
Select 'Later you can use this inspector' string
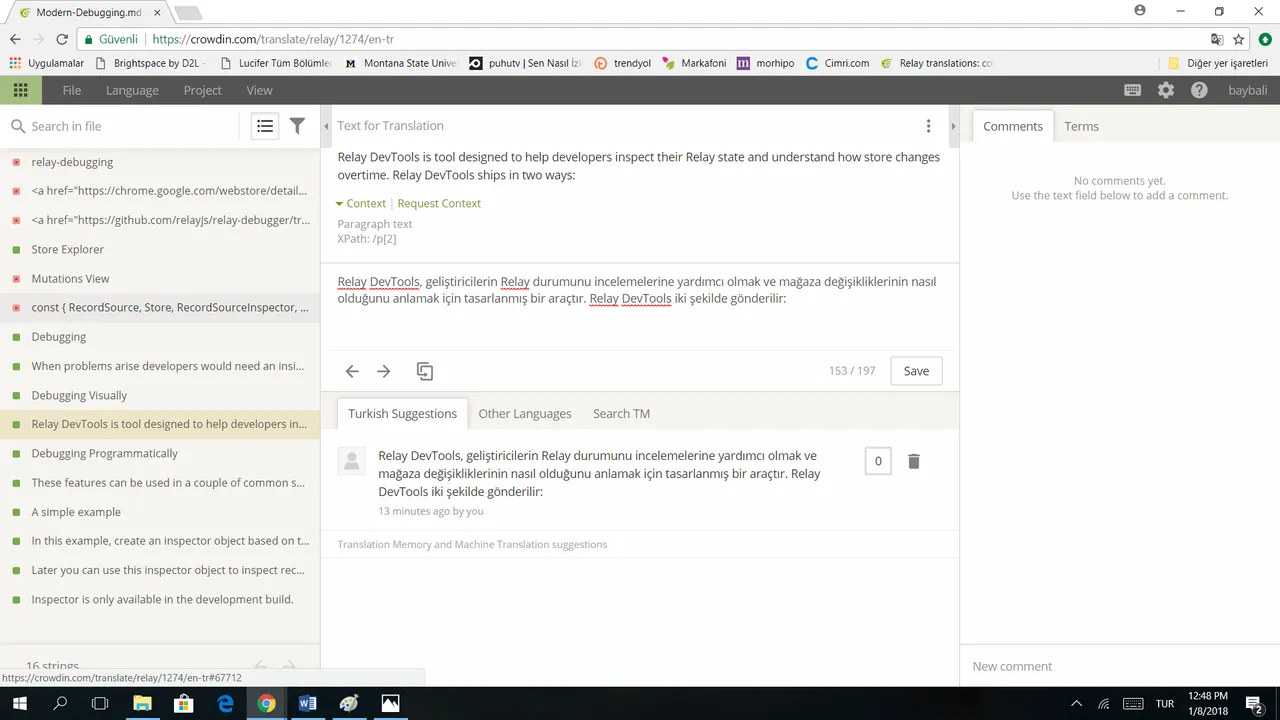click(160, 570)
